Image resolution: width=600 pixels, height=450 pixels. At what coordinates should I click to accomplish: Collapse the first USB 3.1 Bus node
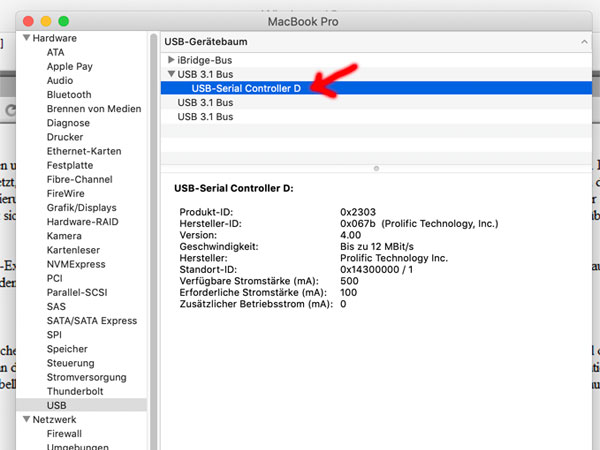[171, 73]
